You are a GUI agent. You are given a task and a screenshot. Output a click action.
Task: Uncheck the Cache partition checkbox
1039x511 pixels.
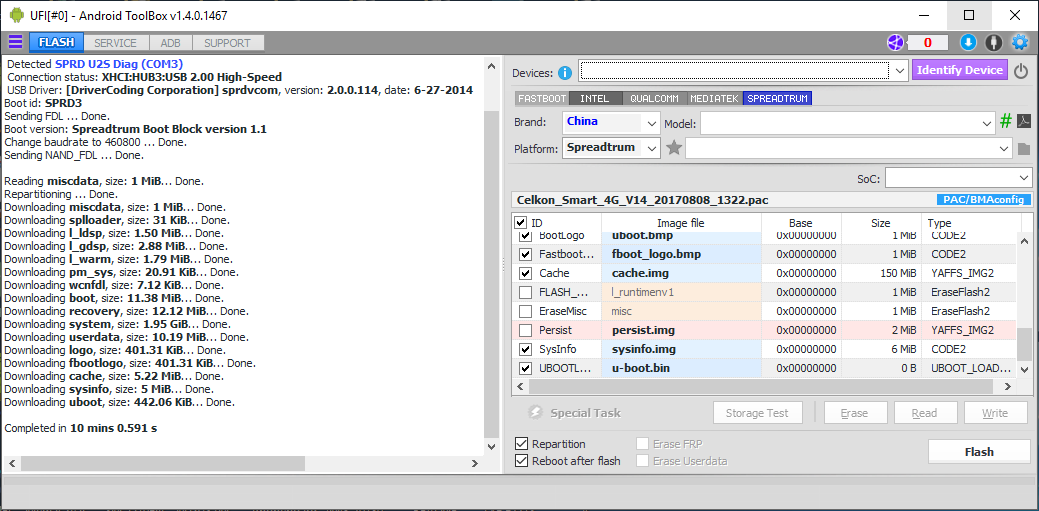click(x=525, y=273)
